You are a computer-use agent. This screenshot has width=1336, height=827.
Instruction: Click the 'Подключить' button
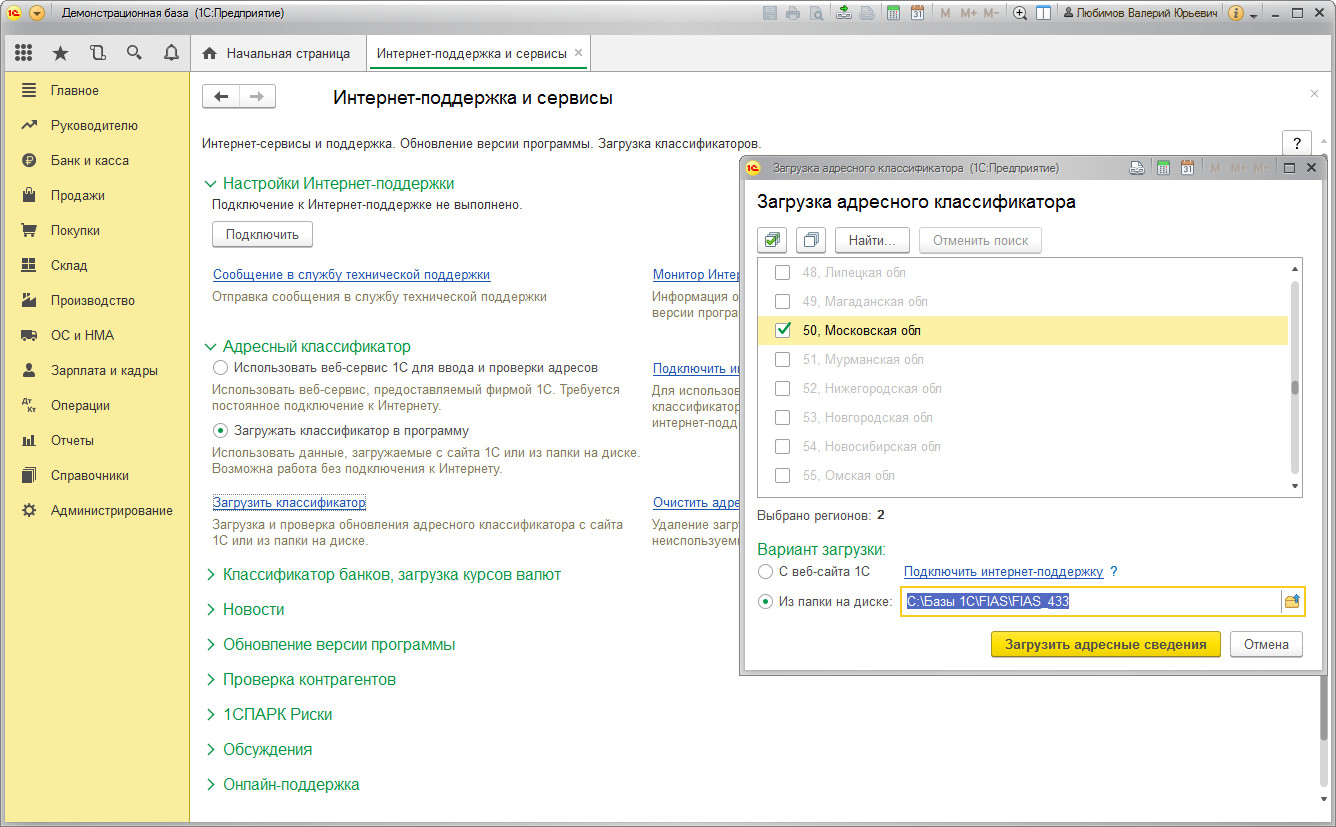pyautogui.click(x=262, y=235)
